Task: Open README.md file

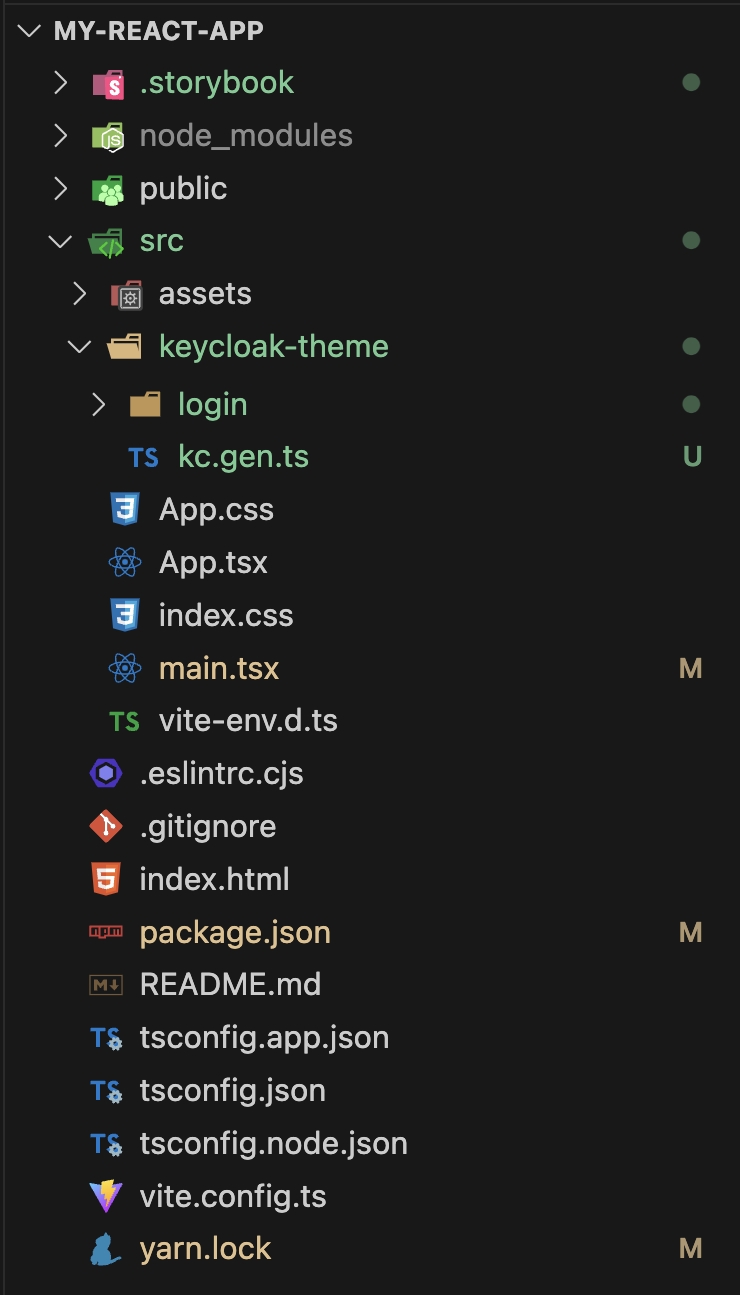Action: [x=230, y=986]
